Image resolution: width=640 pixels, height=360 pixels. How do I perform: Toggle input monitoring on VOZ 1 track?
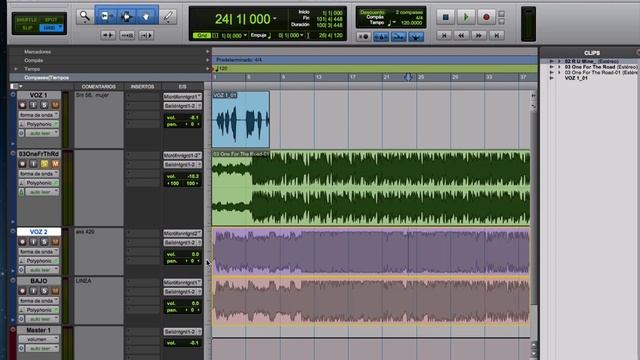(x=33, y=105)
